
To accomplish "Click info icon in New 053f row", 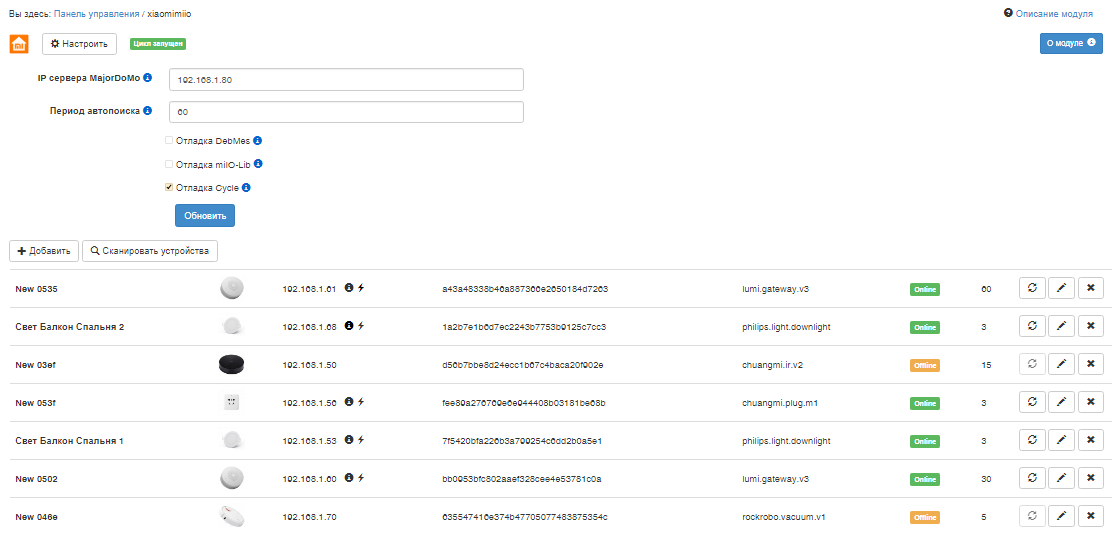I will pyautogui.click(x=349, y=401).
